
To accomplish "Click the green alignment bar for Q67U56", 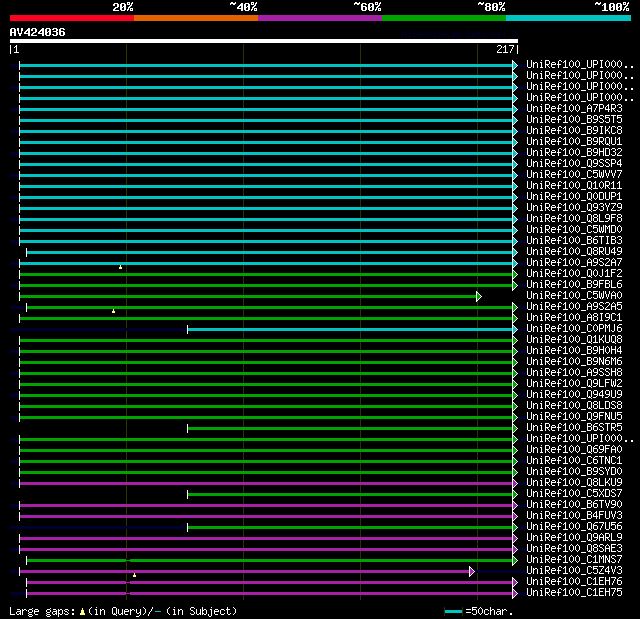I will point(350,528).
